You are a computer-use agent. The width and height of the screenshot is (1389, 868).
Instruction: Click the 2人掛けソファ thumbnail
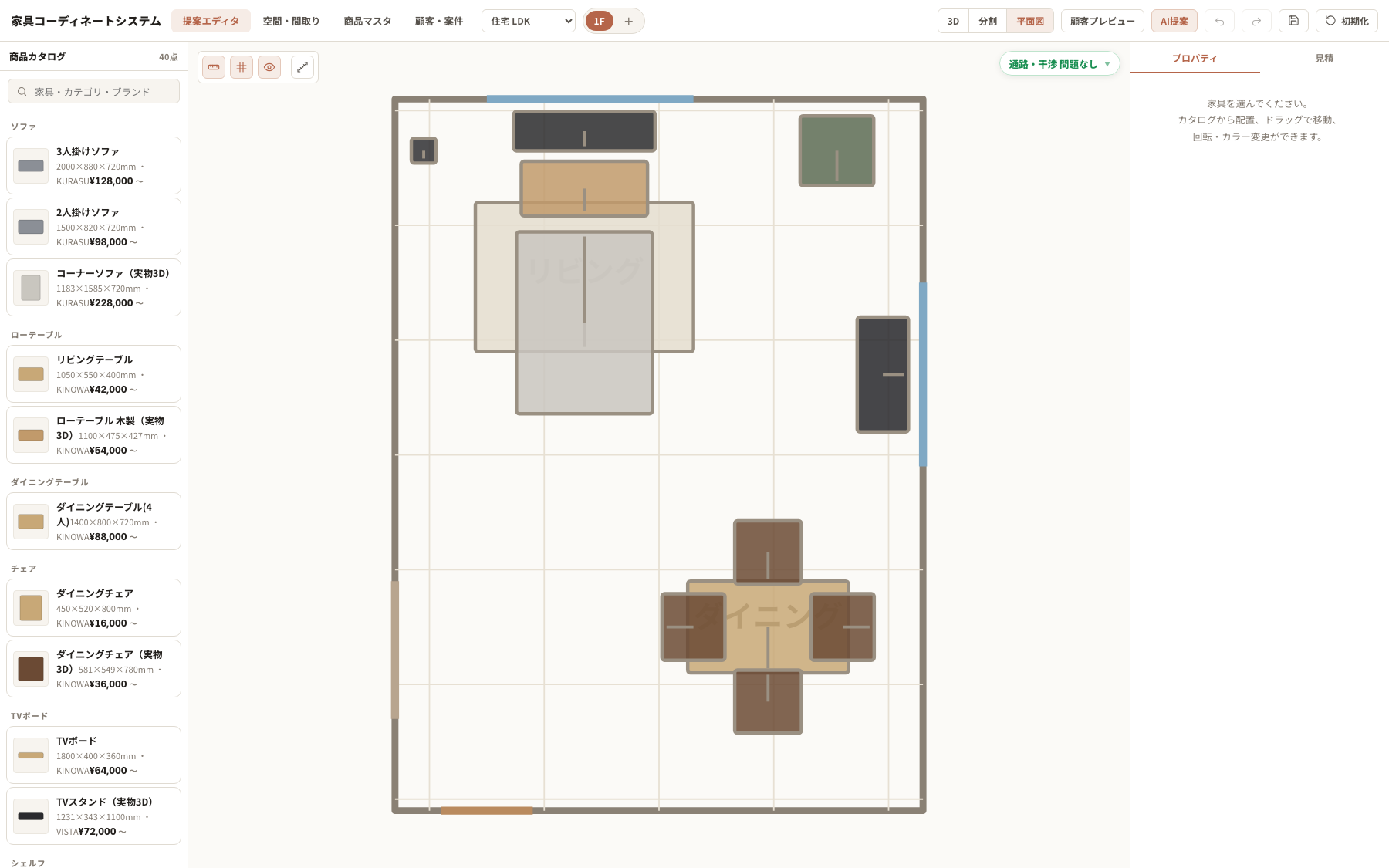[x=31, y=227]
